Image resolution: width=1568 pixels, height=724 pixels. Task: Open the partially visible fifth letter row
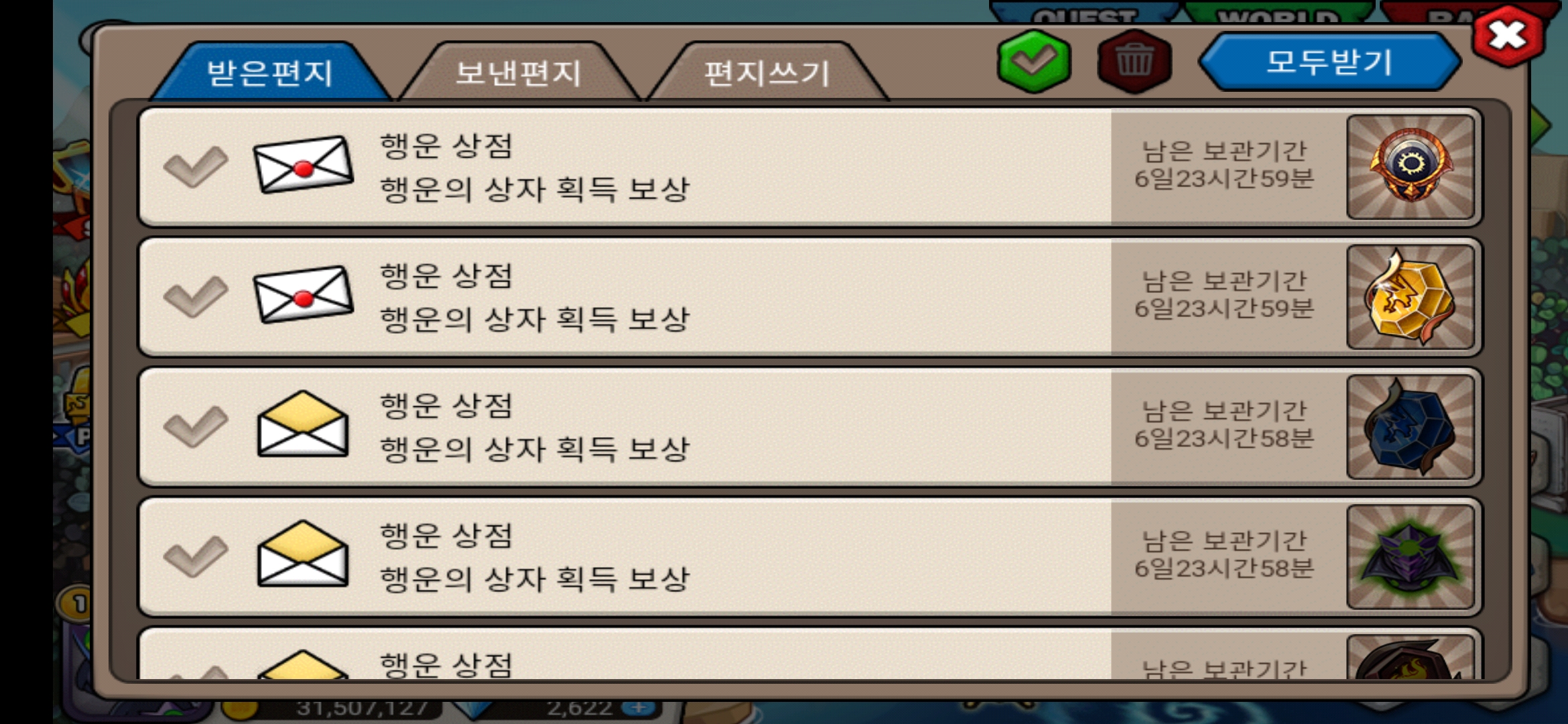(x=809, y=654)
